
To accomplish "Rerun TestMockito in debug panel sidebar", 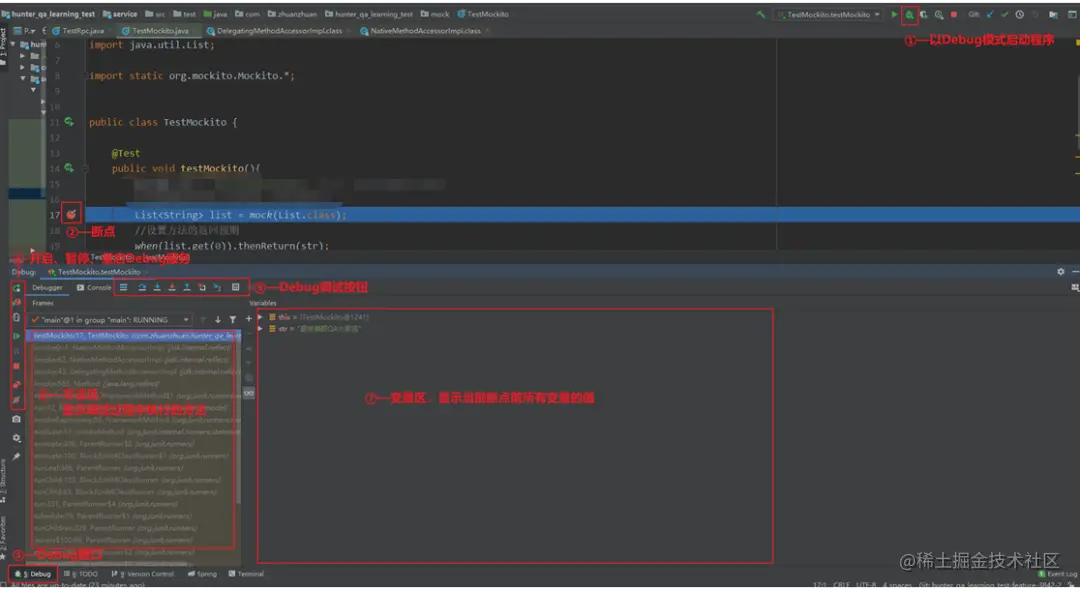I will [17, 288].
